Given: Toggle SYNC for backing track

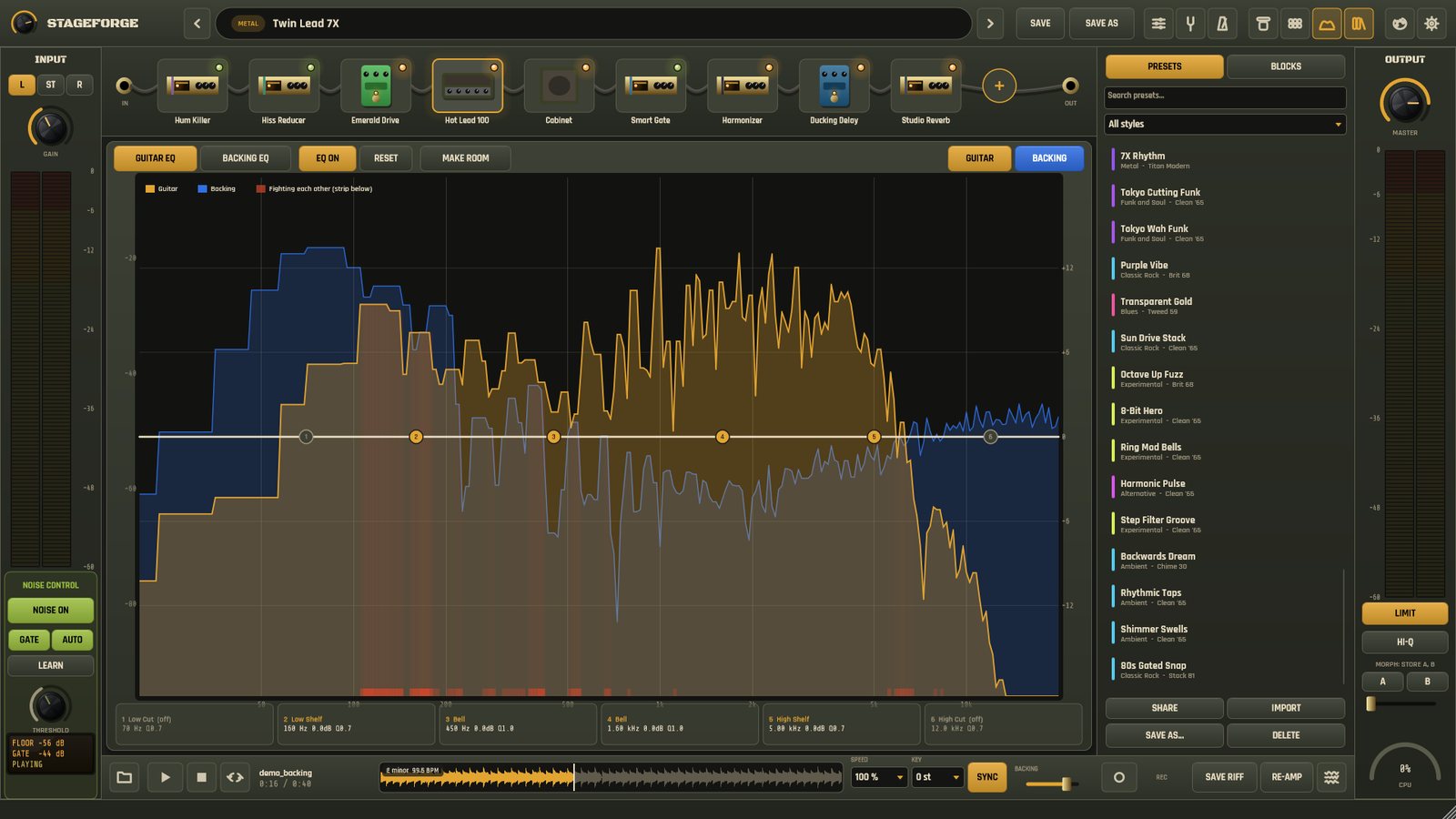Looking at the screenshot, I should coord(987,777).
